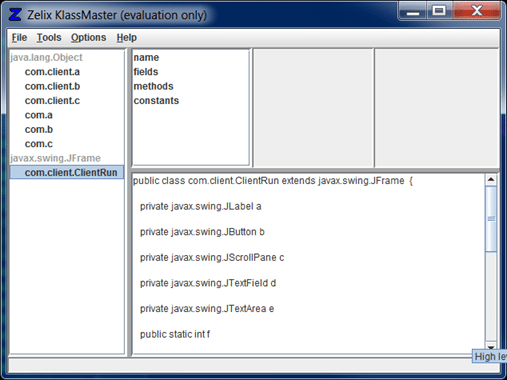Select java.lang.Object in class tree
Image resolution: width=507 pixels, height=380 pixels.
(x=46, y=57)
